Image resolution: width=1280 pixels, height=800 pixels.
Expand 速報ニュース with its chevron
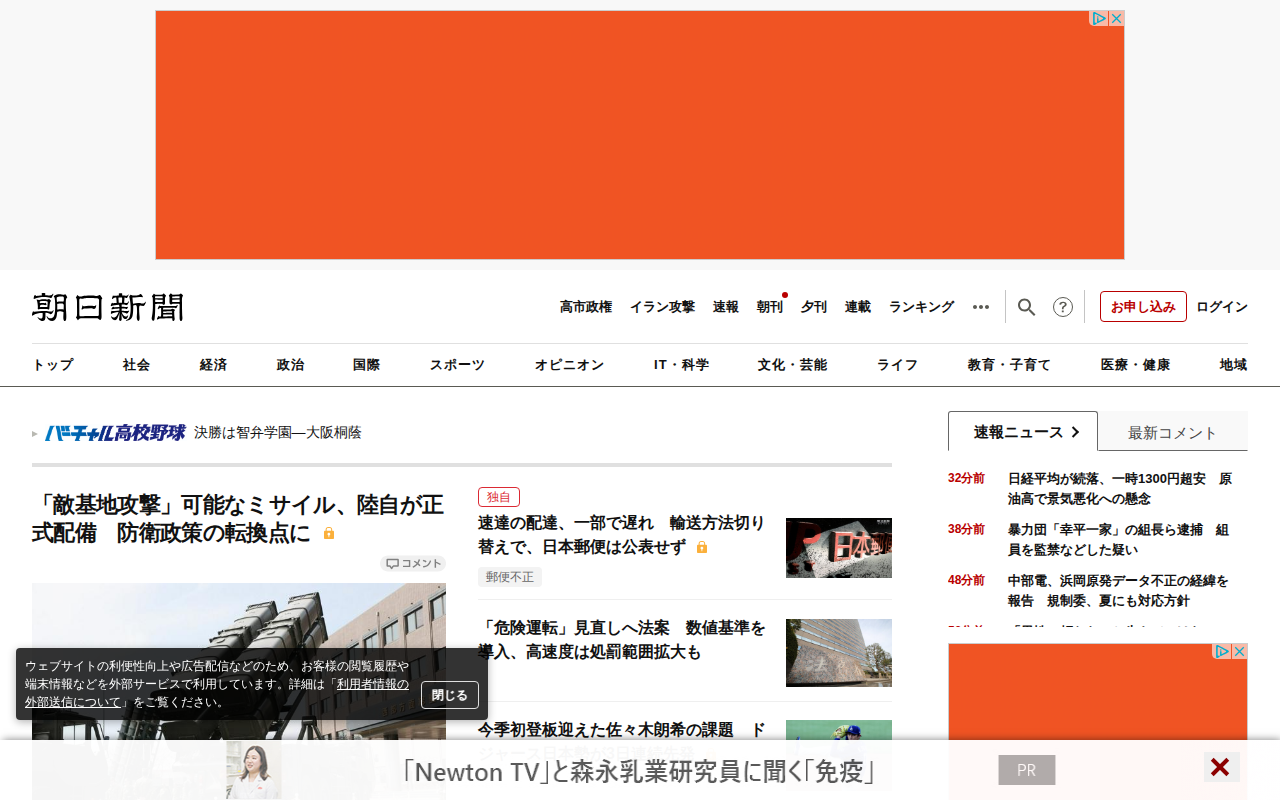1077,430
